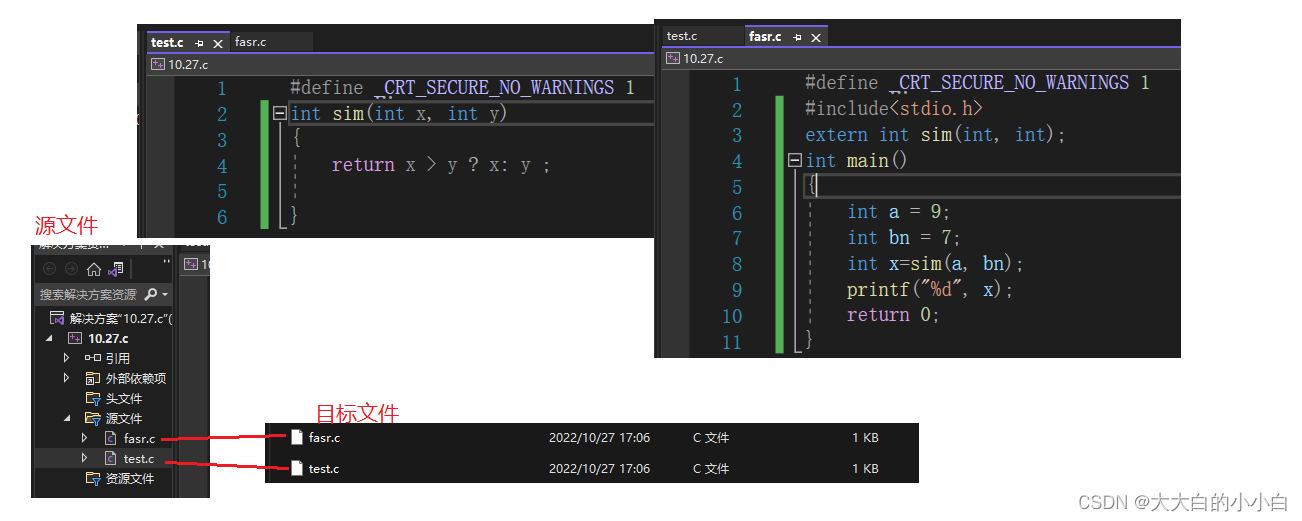Click the '#include<stdio.h>' line in fasr.c
The width and height of the screenshot is (1302, 521).
click(x=894, y=108)
